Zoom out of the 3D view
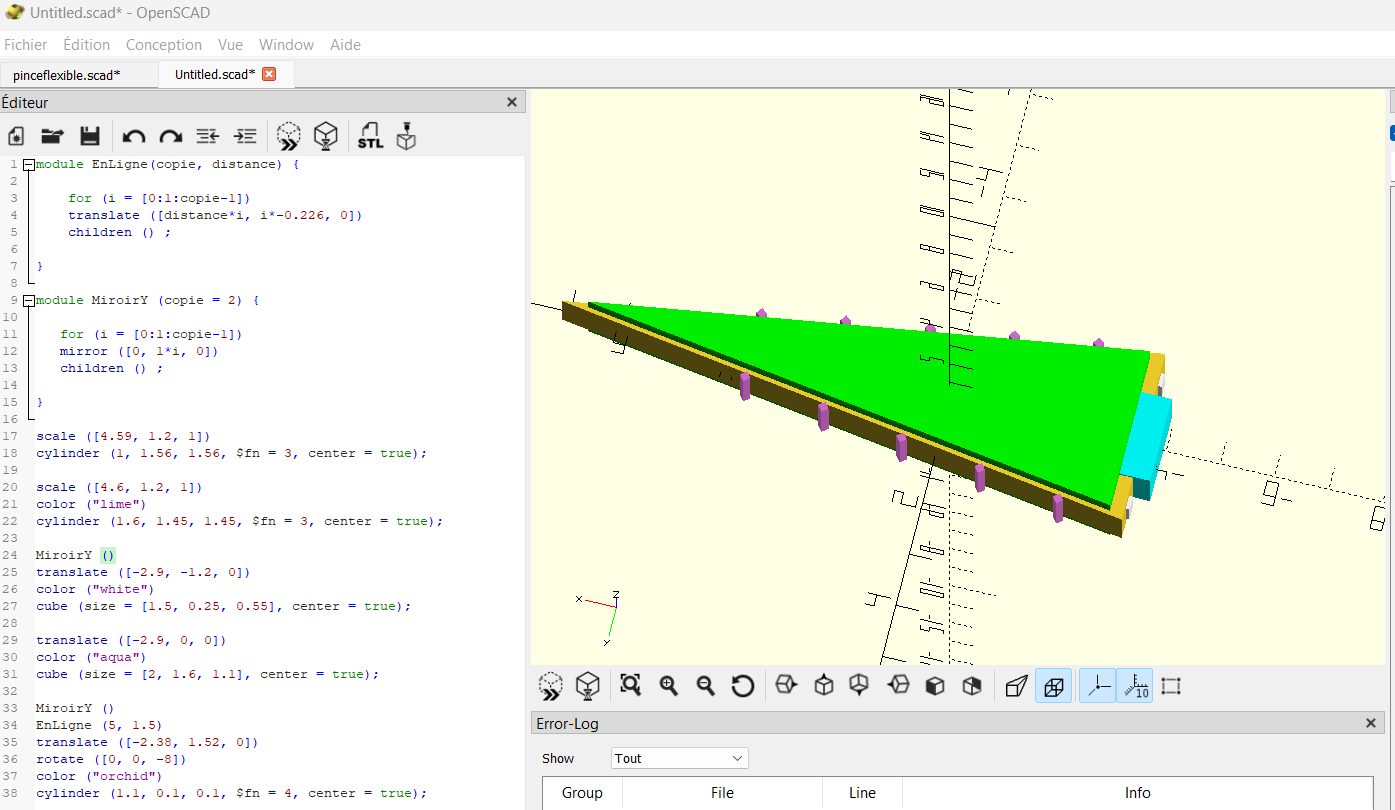1395x810 pixels. 705,685
